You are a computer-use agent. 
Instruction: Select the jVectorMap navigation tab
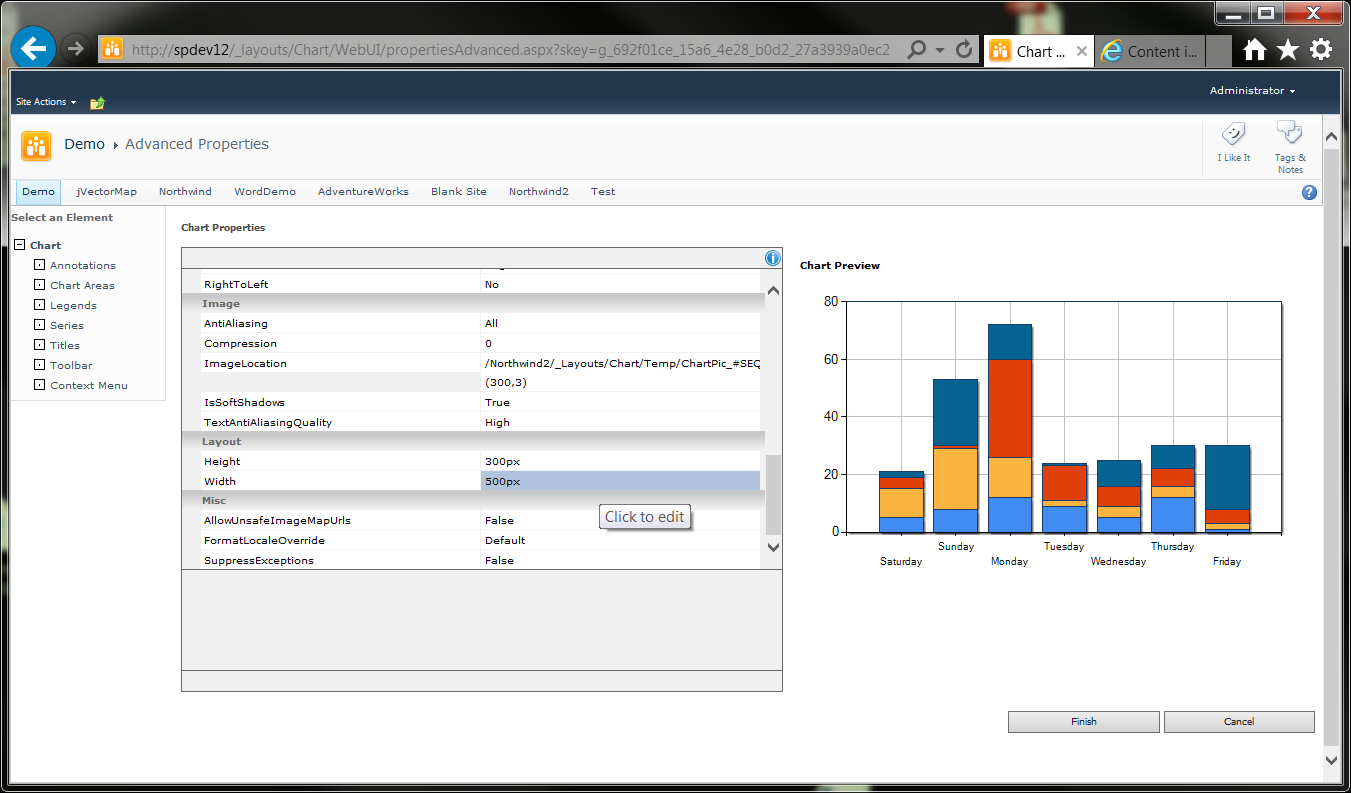tap(107, 192)
